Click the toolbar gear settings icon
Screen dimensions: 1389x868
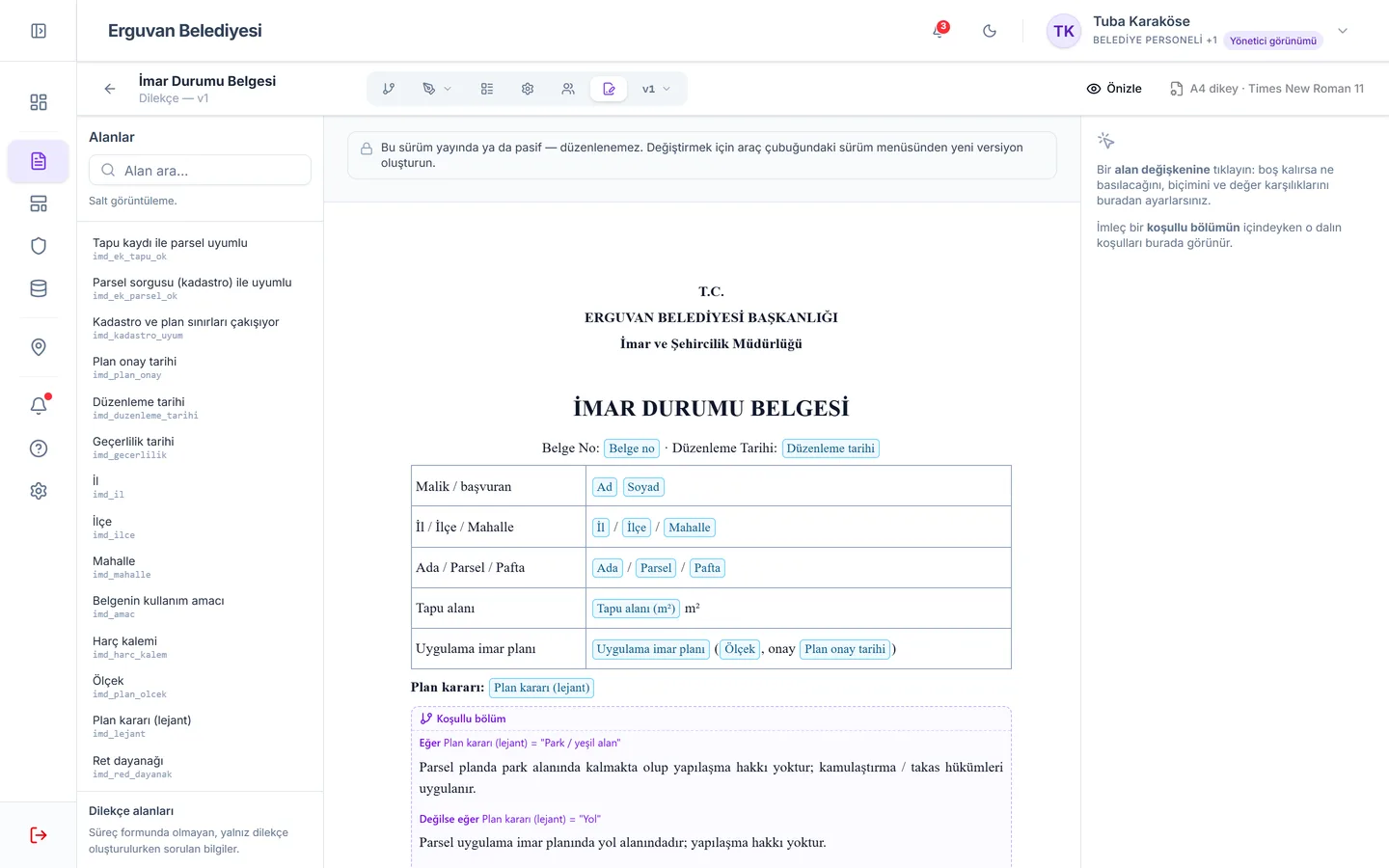pos(528,89)
